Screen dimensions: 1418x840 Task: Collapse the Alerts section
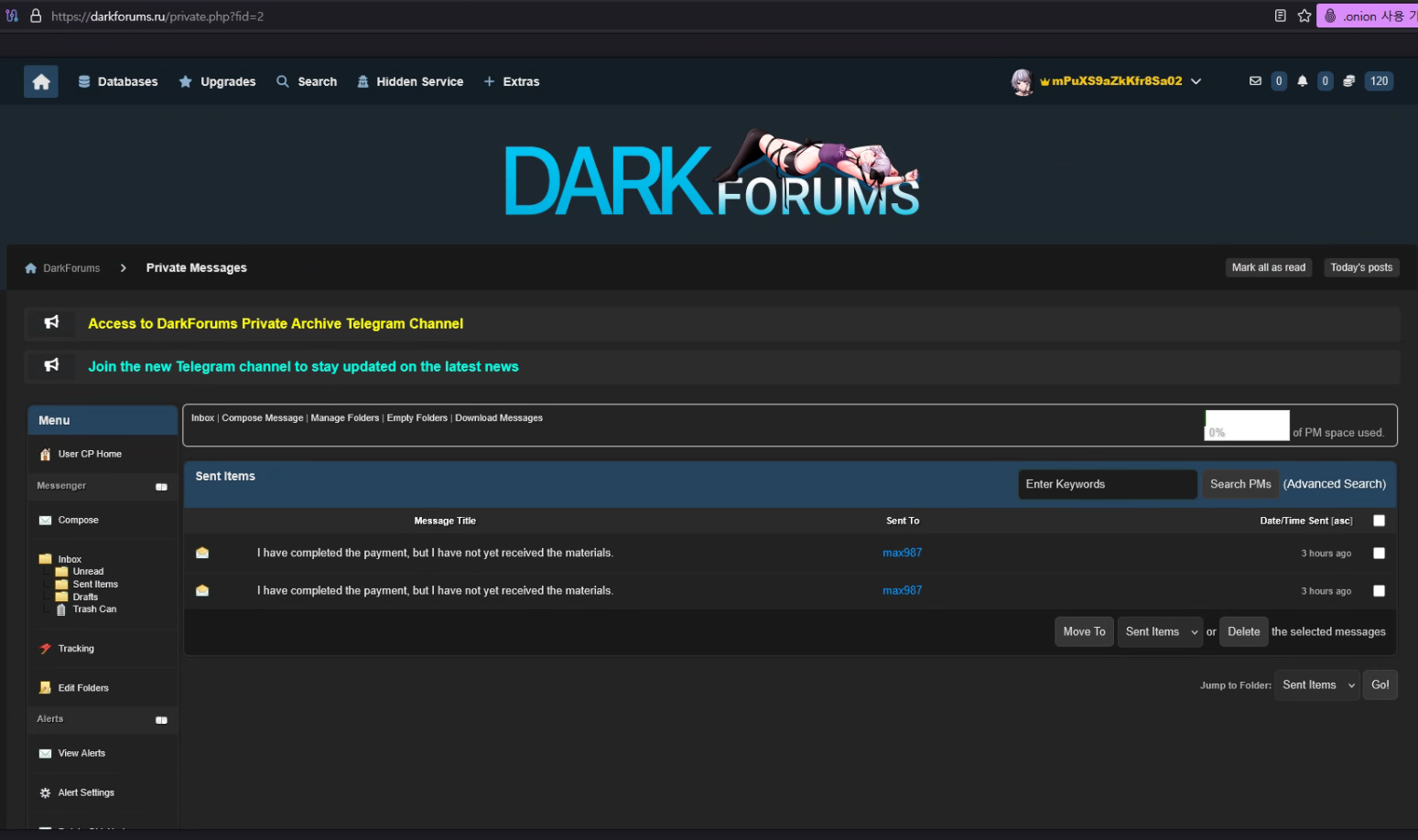pos(161,720)
